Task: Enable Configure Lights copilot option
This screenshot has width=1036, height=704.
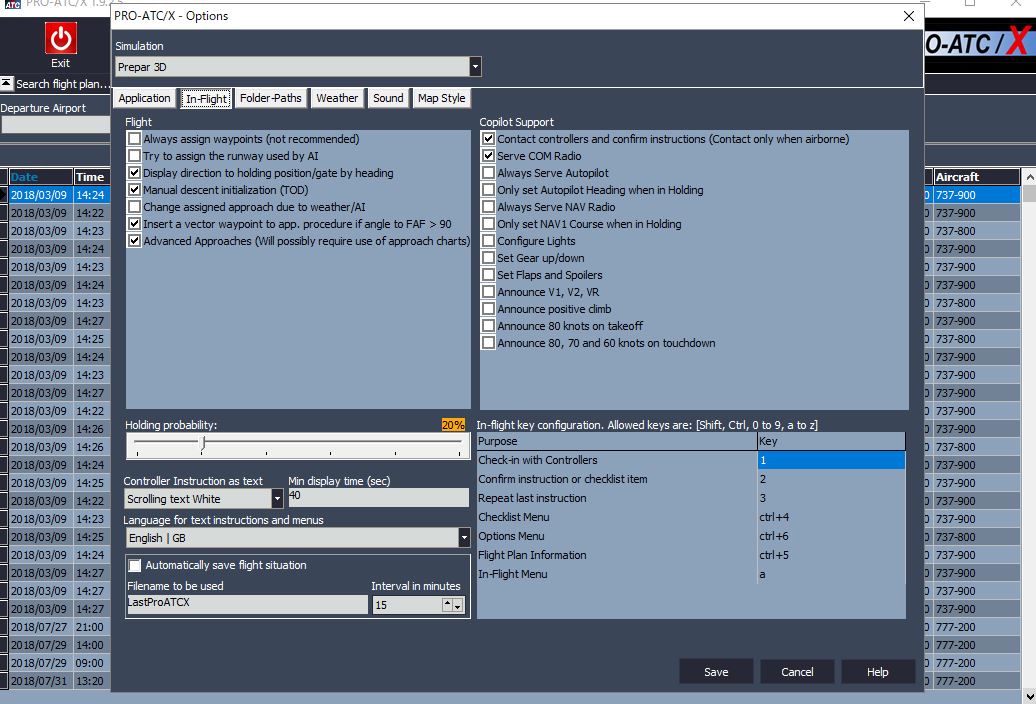Action: pyautogui.click(x=488, y=241)
